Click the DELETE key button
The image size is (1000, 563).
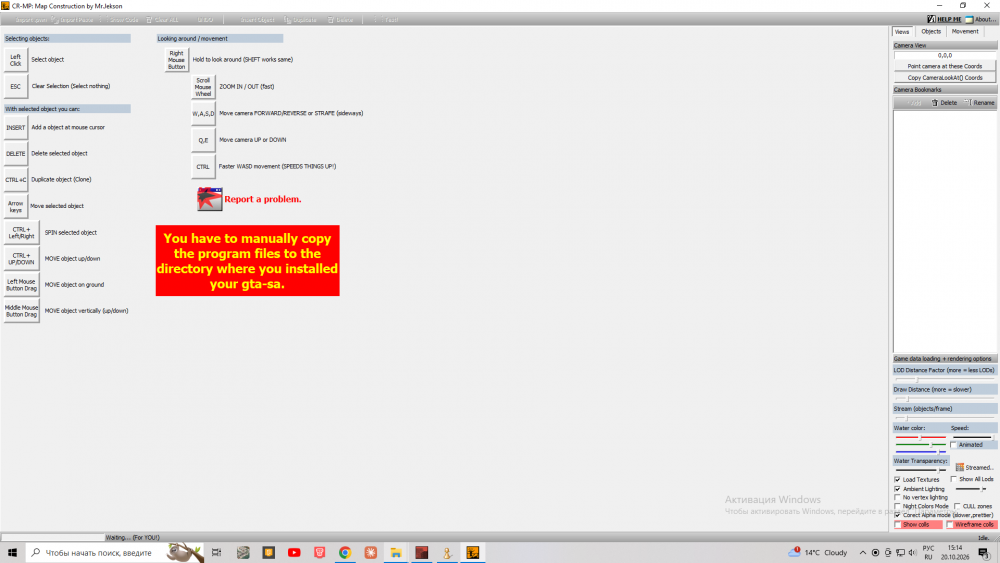[15, 154]
